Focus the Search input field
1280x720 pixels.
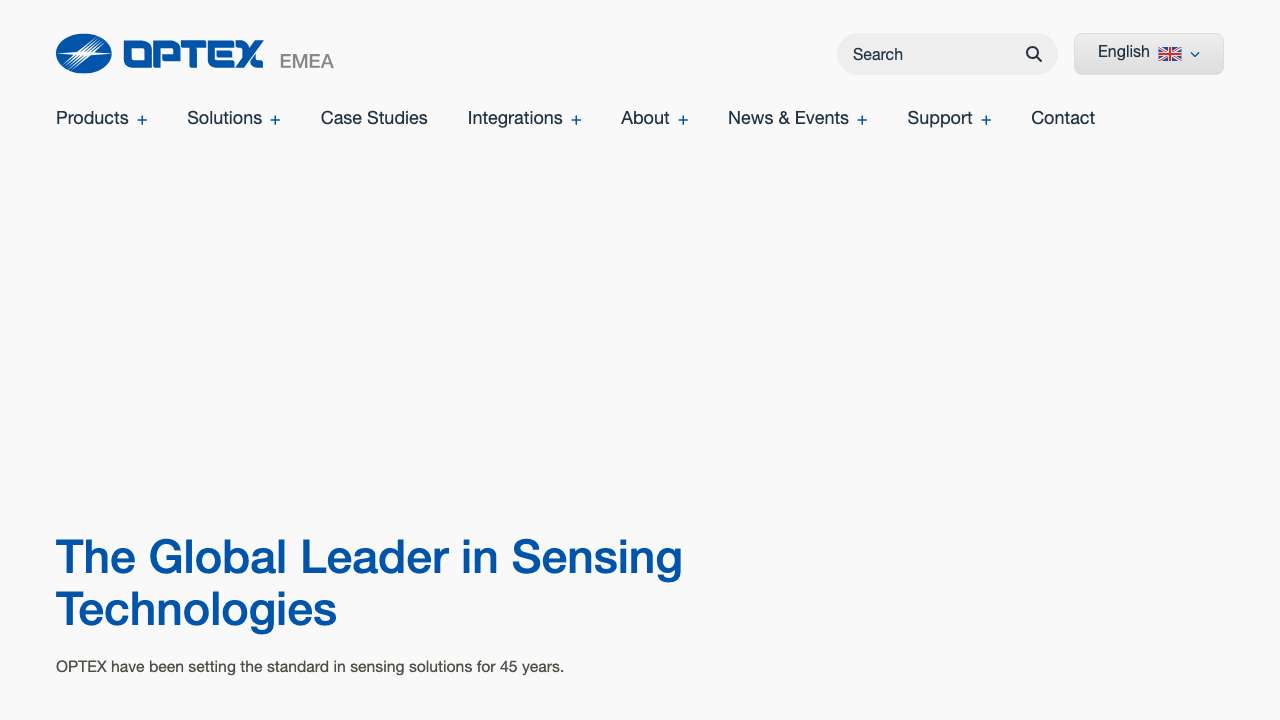(x=930, y=54)
